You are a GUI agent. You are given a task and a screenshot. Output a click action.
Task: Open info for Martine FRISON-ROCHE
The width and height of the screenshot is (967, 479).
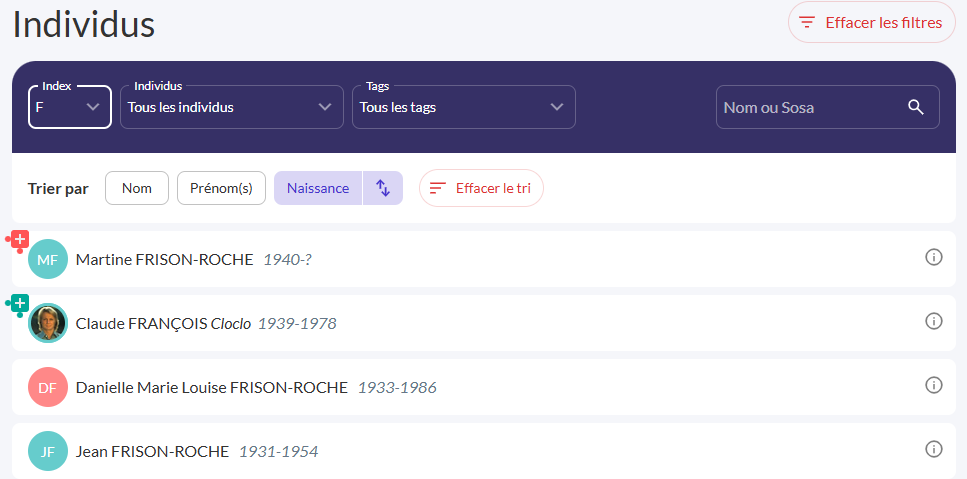934,258
